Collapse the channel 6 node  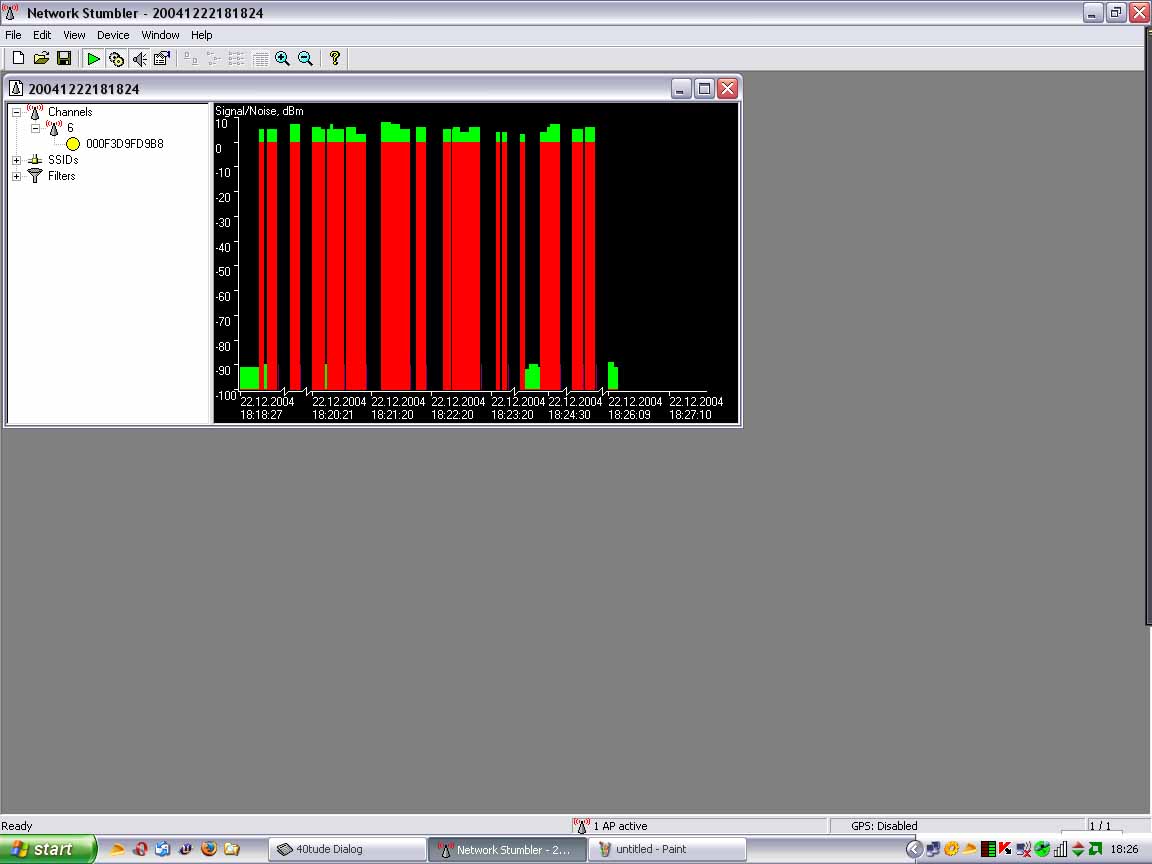tap(35, 128)
